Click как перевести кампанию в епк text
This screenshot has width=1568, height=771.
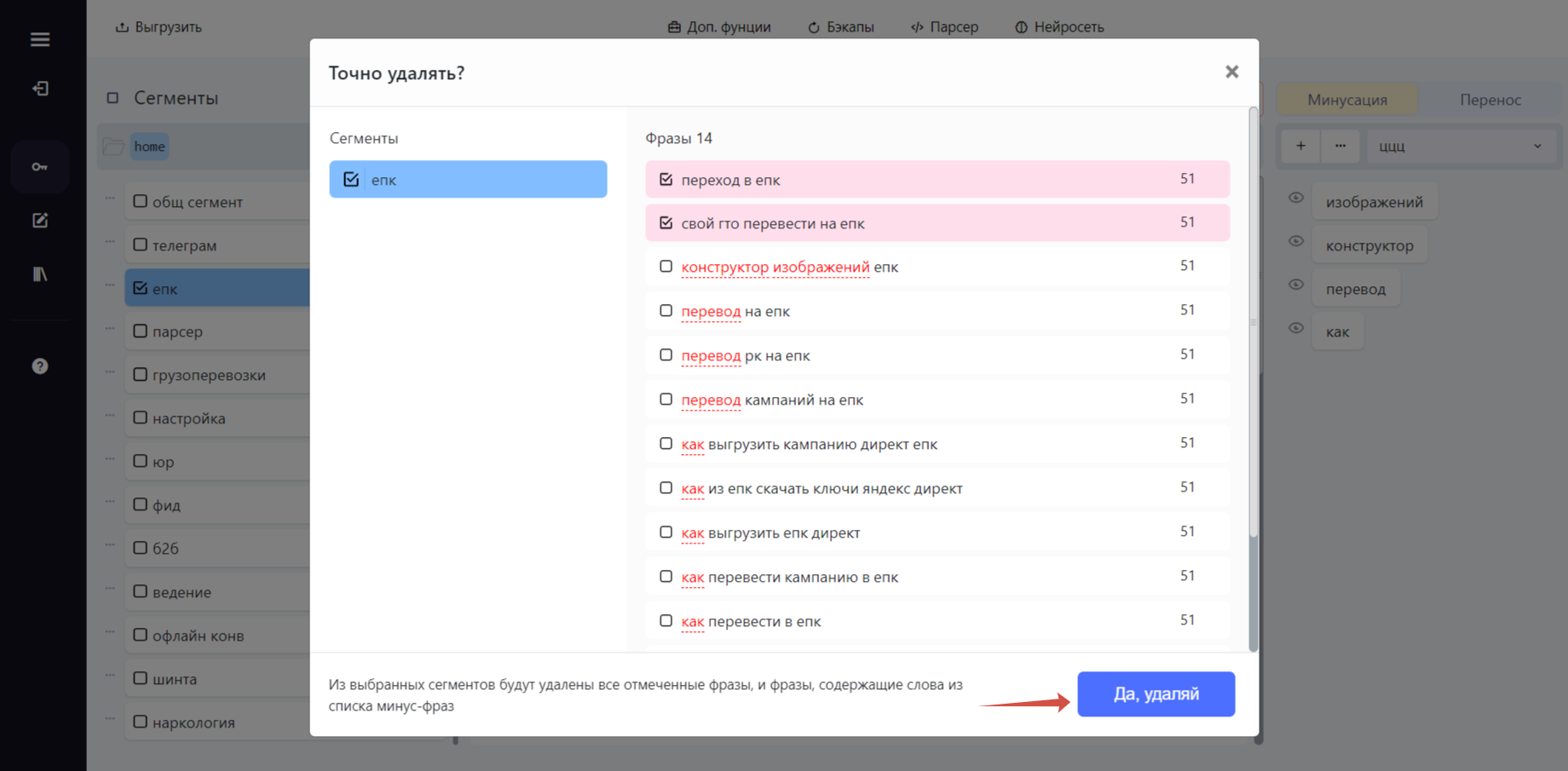click(x=789, y=578)
